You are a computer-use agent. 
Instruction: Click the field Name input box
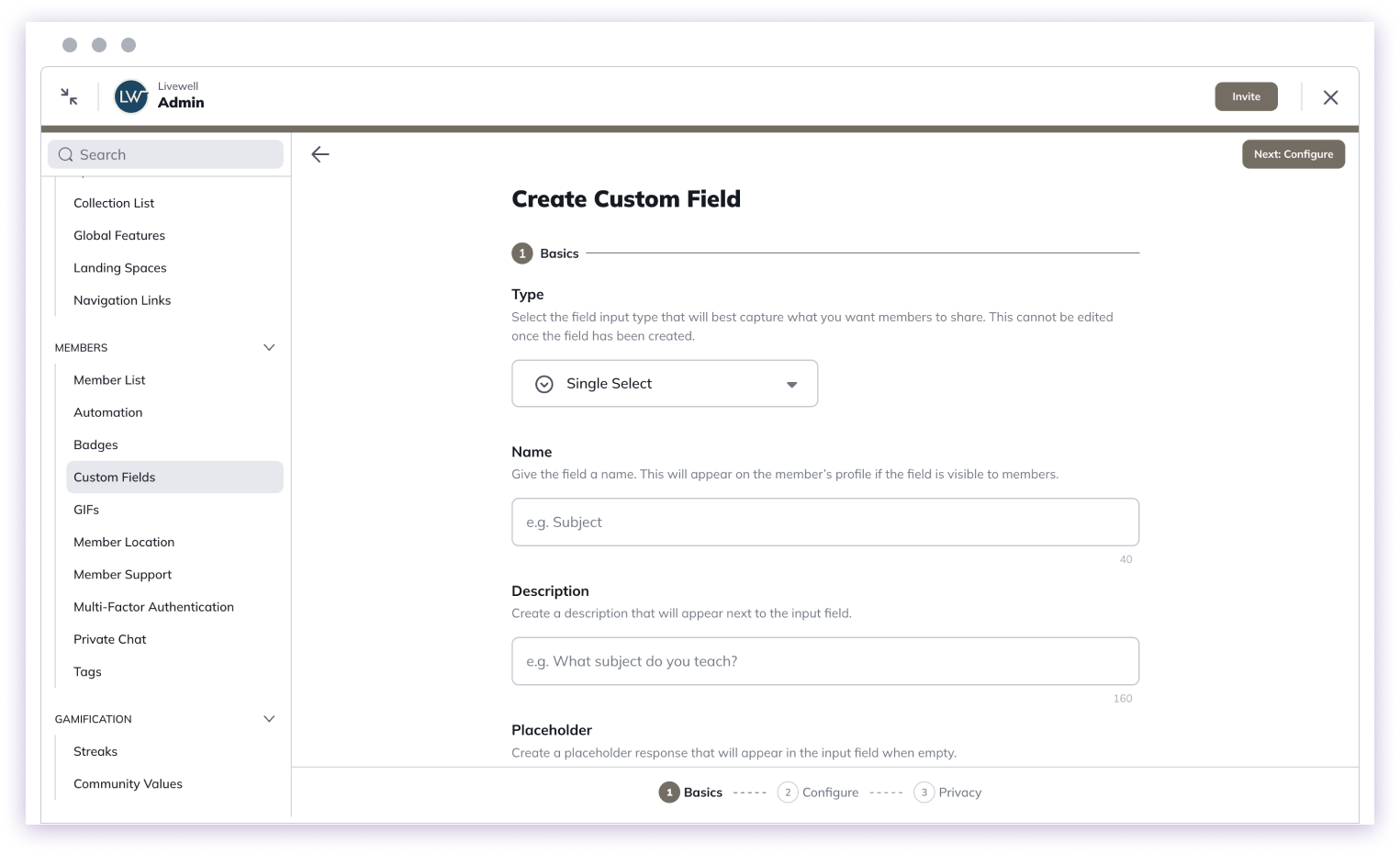point(824,522)
